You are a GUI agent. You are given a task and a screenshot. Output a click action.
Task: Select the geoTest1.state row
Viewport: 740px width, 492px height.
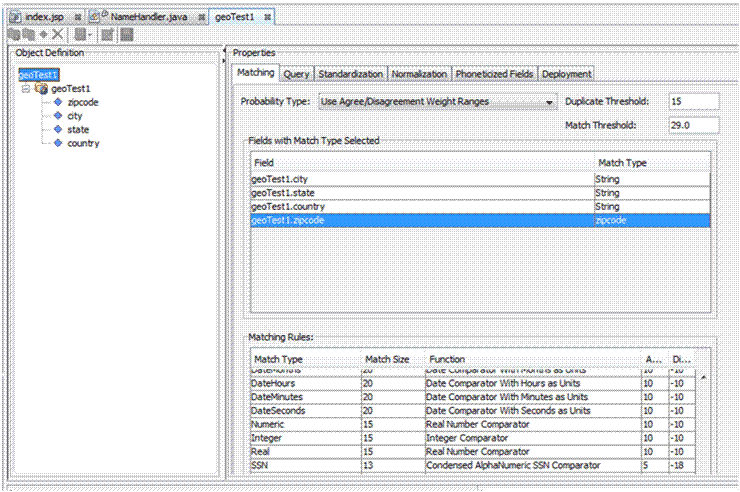click(x=480, y=193)
